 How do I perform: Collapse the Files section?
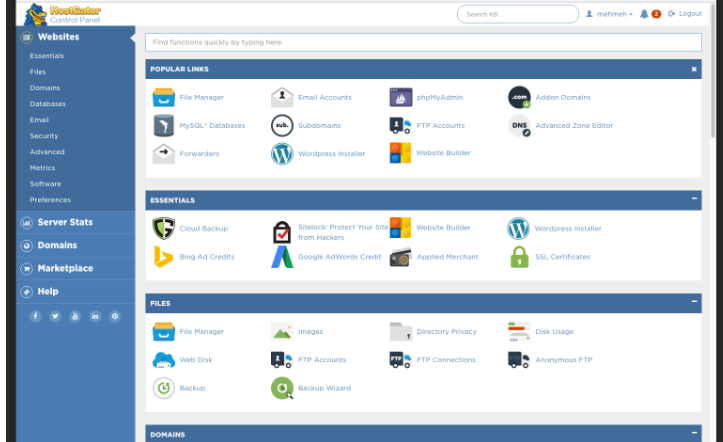click(694, 301)
